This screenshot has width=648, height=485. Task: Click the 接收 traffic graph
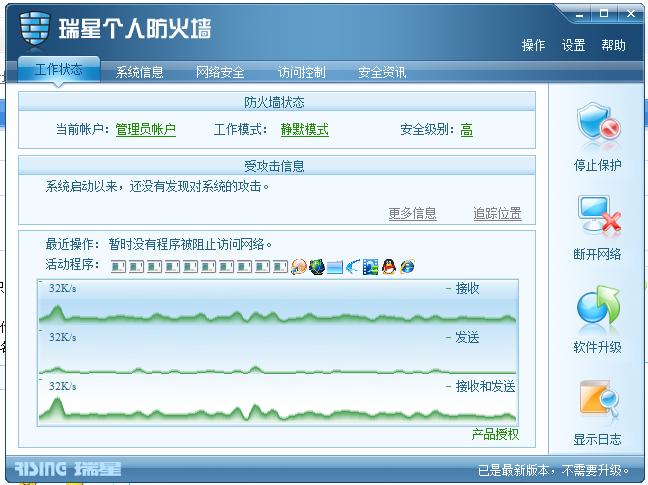(277, 302)
